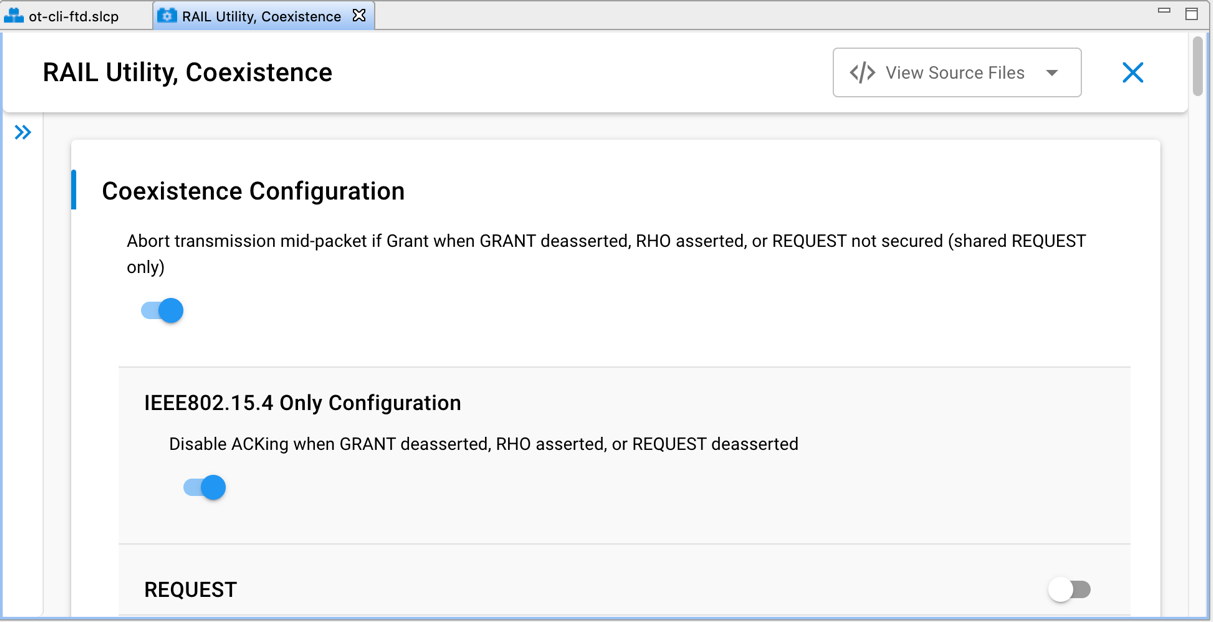1213x622 pixels.
Task: Click the vertical scrollbar thumb
Action: pos(1197,68)
